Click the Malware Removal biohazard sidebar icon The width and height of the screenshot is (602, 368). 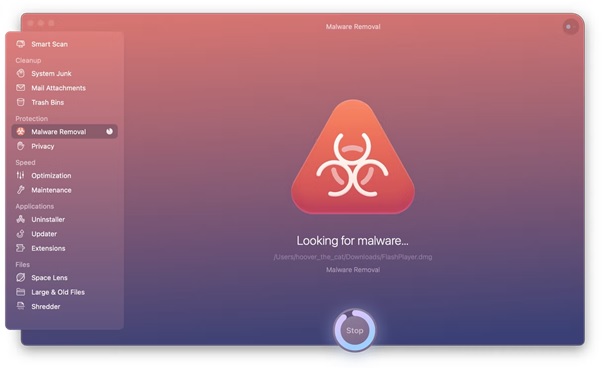pyautogui.click(x=21, y=131)
